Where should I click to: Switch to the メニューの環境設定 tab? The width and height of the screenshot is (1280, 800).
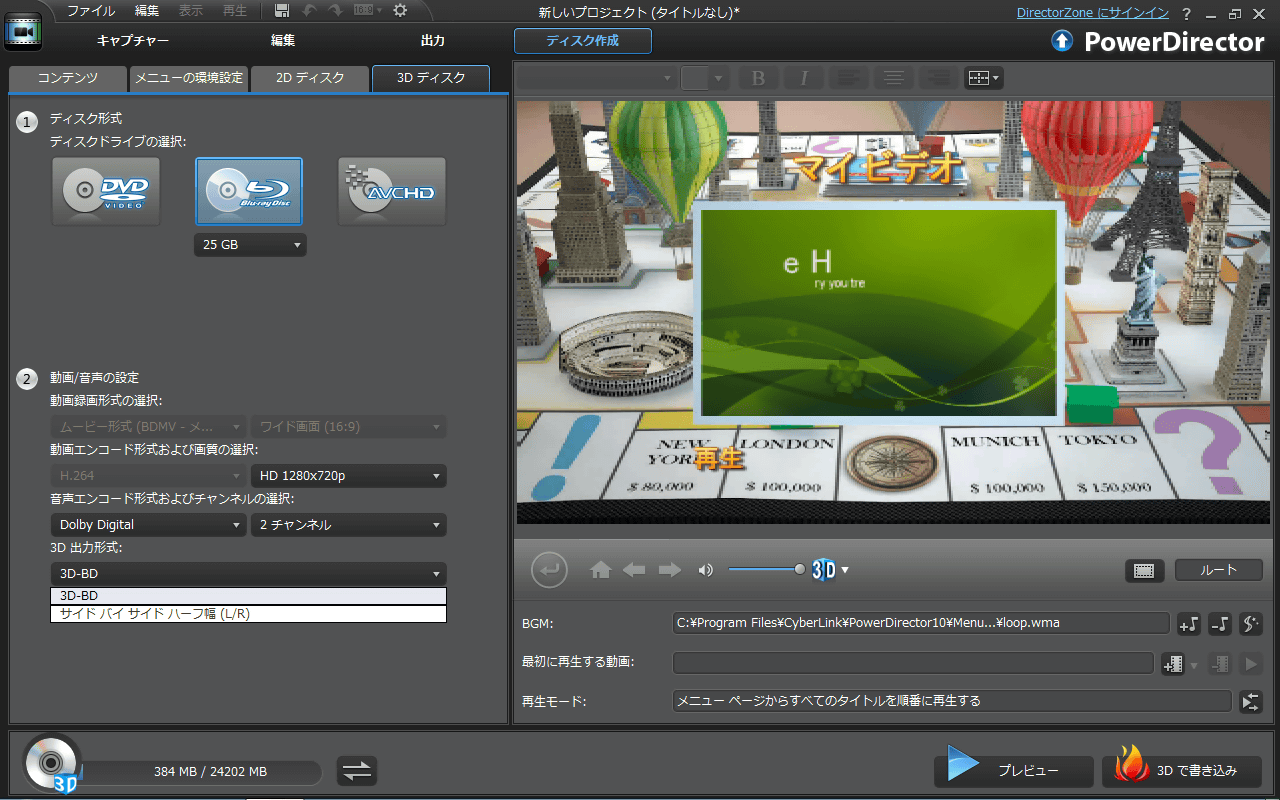point(189,78)
